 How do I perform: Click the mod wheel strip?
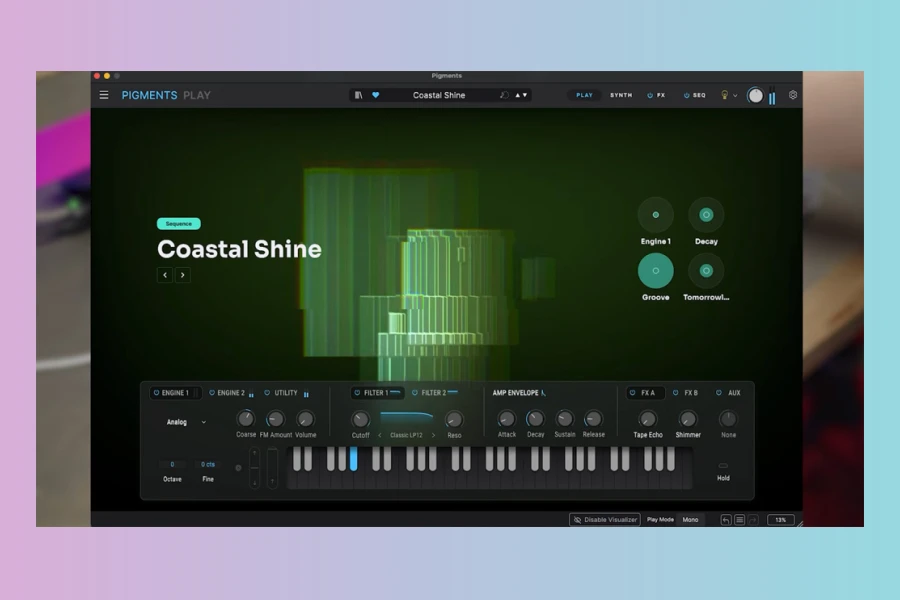[272, 469]
